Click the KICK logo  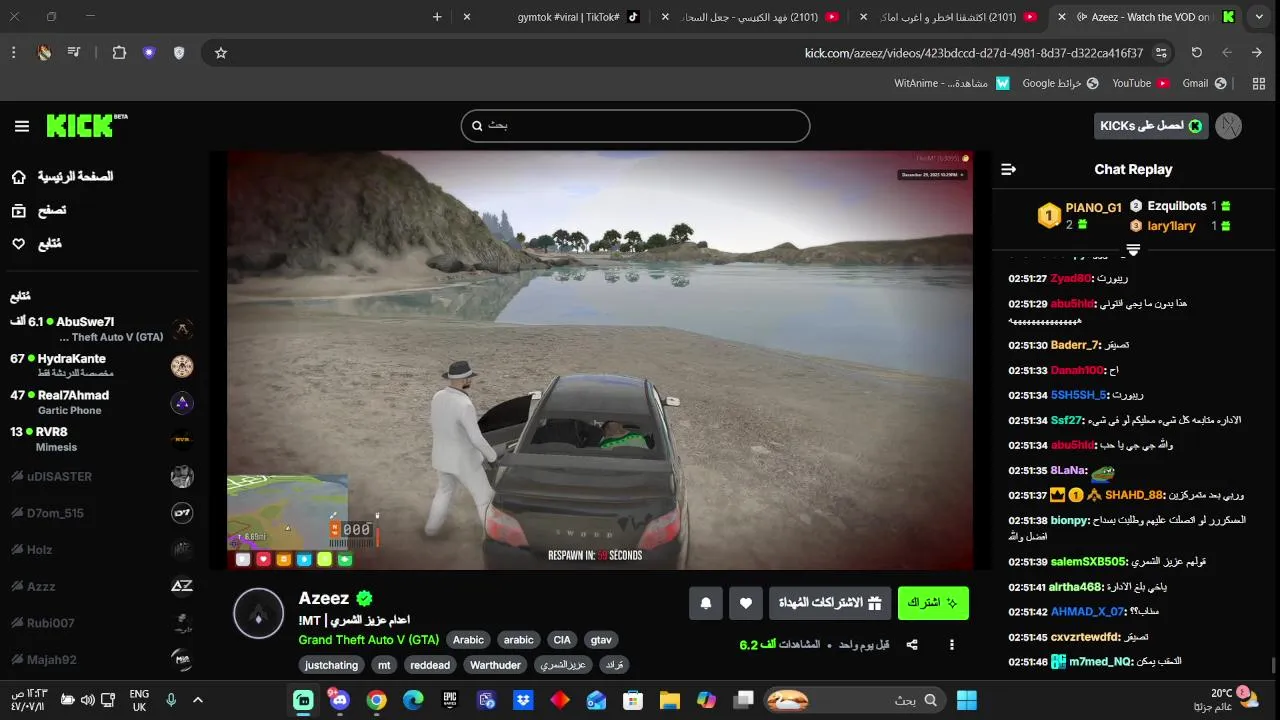pyautogui.click(x=86, y=125)
